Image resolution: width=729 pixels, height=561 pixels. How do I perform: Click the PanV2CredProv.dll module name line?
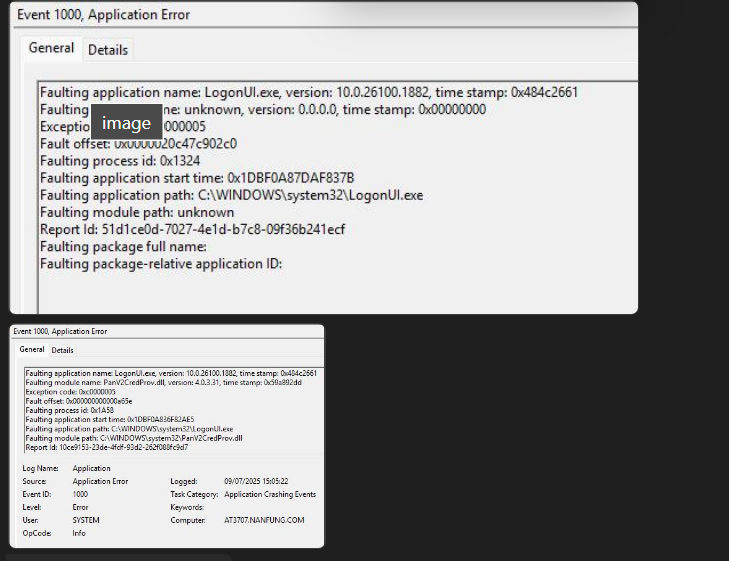pos(164,383)
